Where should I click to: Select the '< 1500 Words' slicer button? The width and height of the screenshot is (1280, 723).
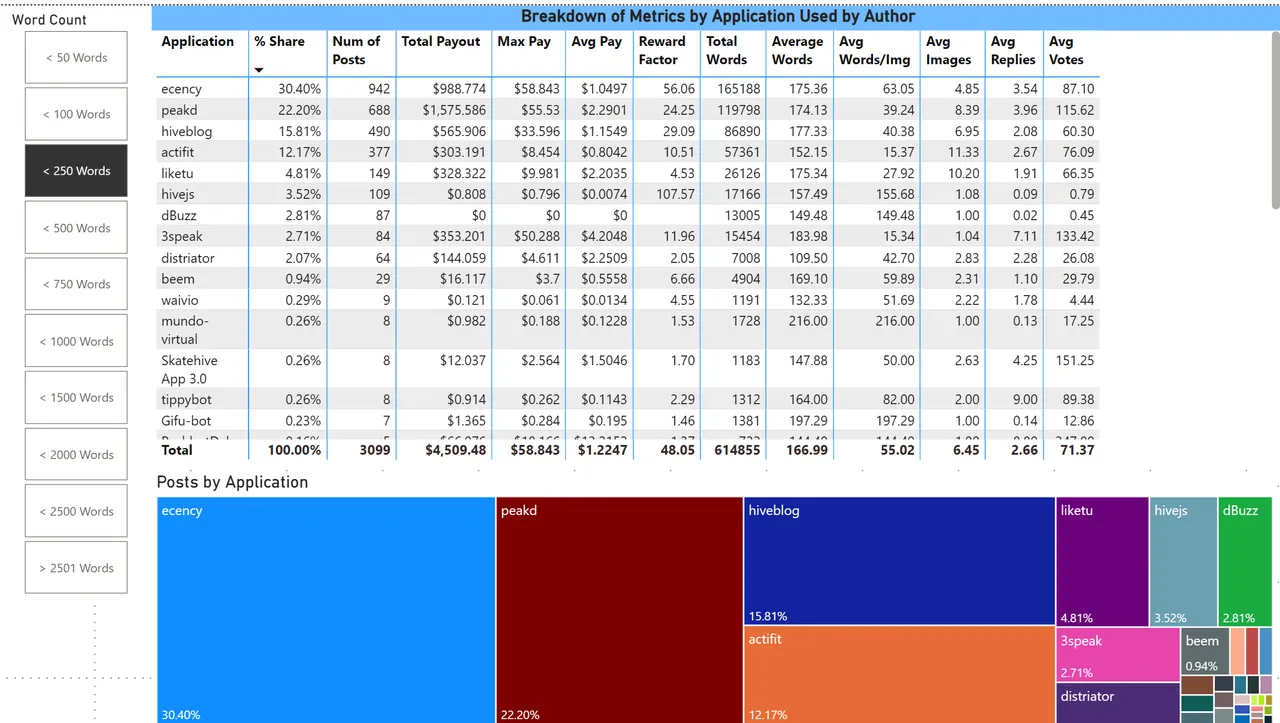(x=76, y=397)
